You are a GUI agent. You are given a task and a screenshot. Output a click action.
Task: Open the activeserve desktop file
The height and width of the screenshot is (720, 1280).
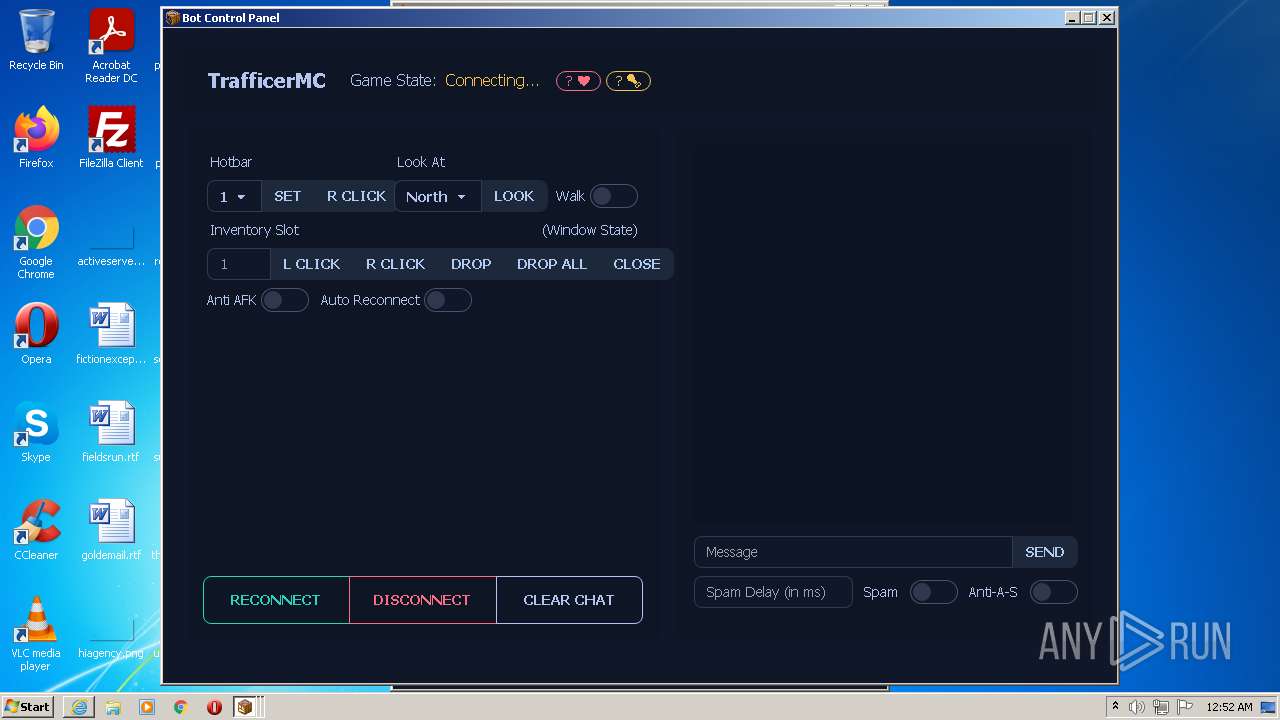[111, 246]
